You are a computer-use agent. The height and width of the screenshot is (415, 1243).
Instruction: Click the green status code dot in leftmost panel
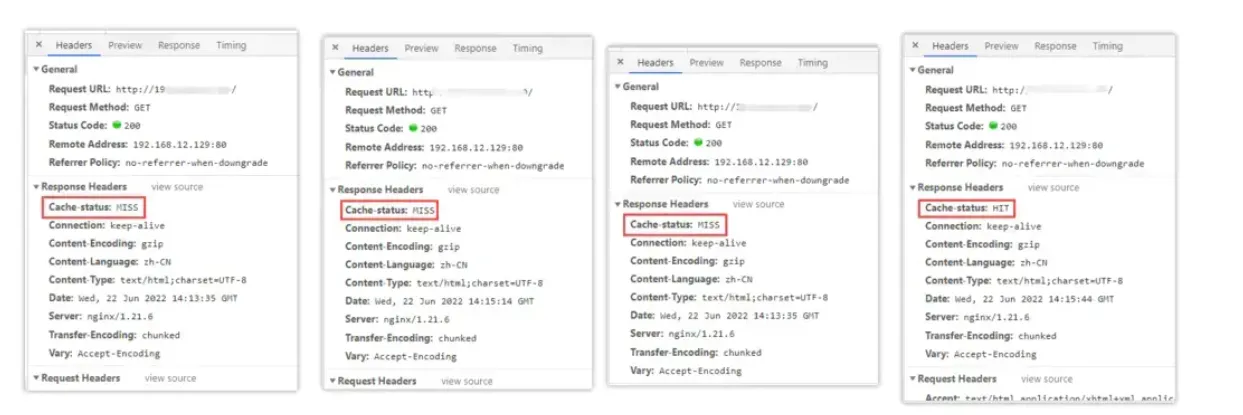116,125
